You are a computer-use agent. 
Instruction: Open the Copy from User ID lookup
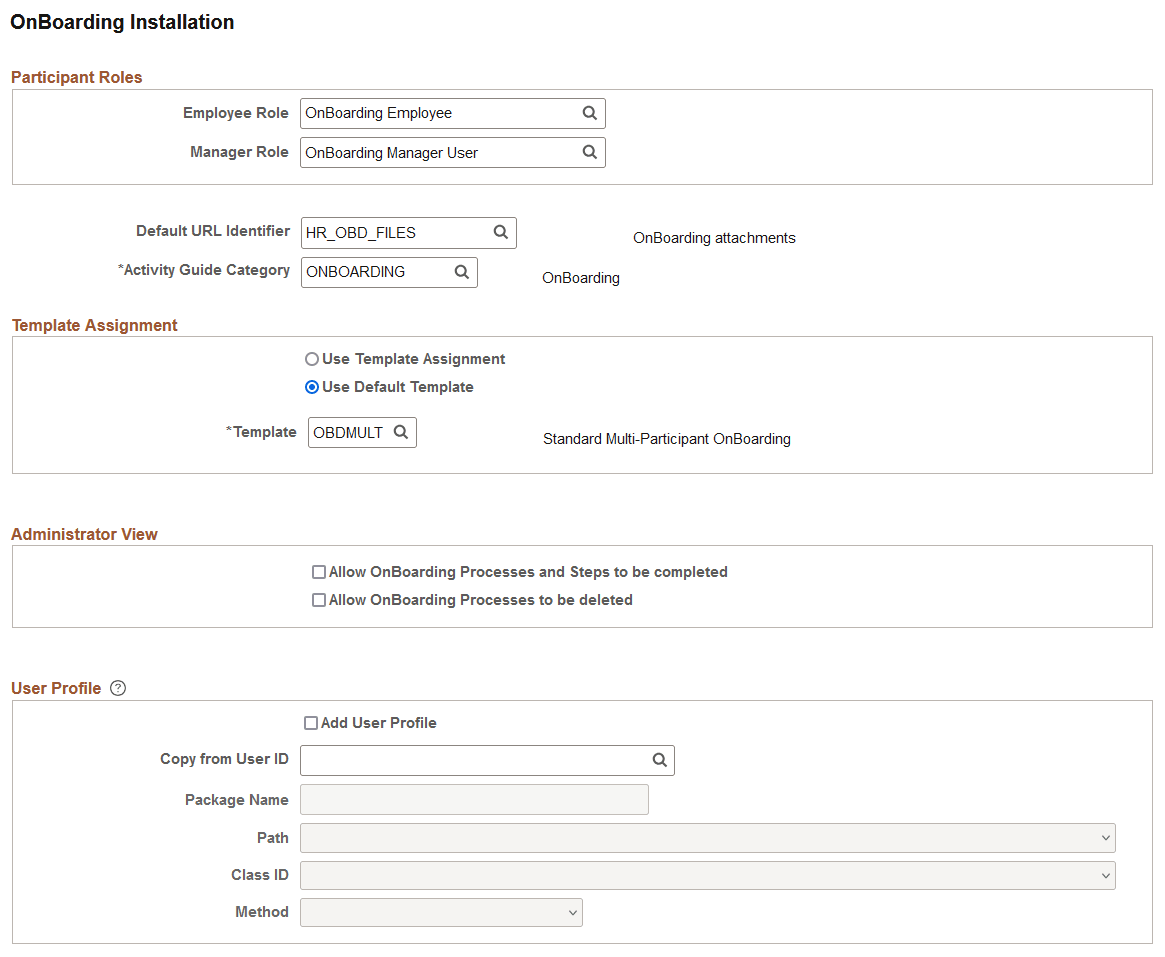(659, 760)
